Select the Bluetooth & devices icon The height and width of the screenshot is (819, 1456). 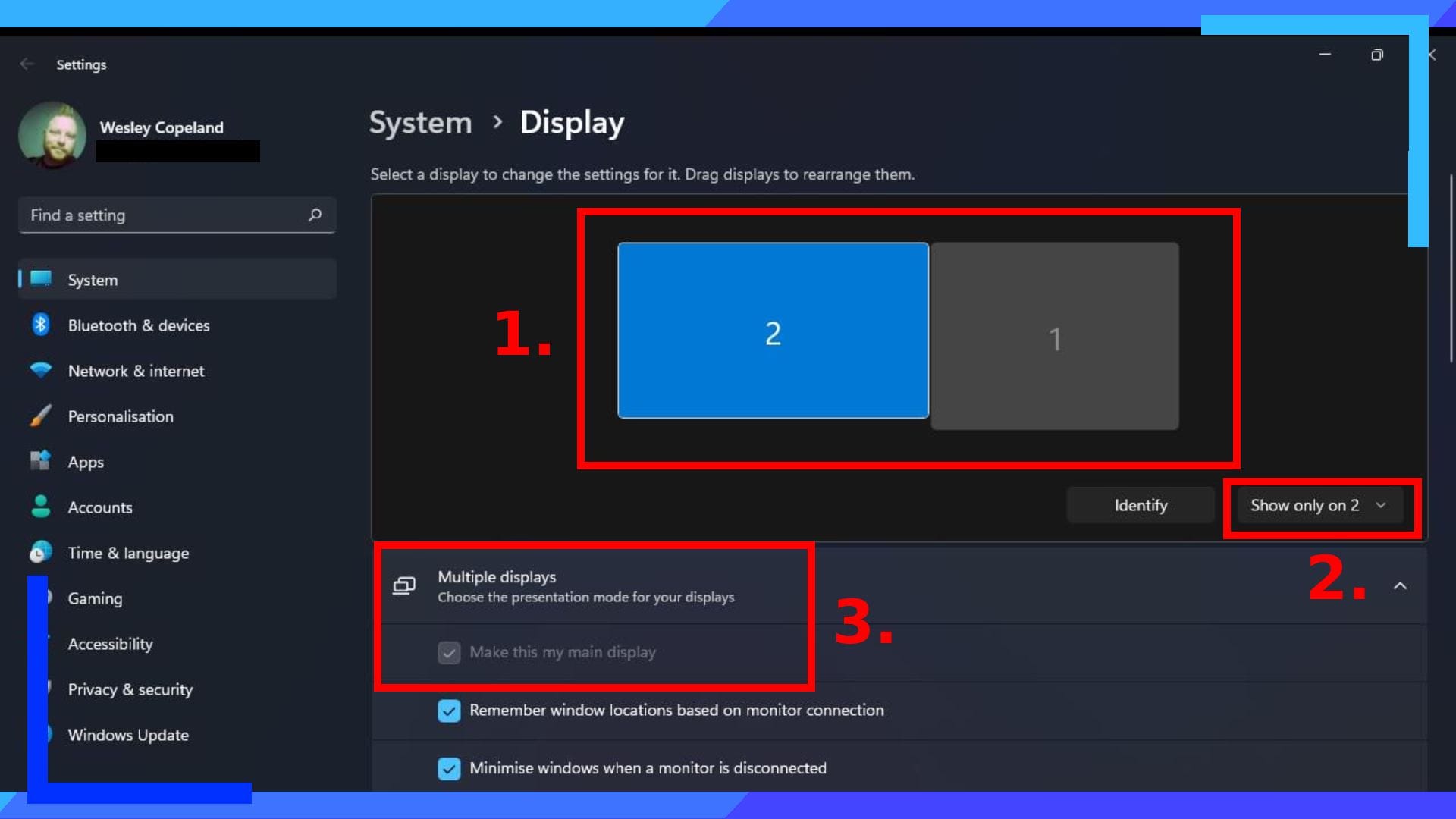pyautogui.click(x=42, y=325)
